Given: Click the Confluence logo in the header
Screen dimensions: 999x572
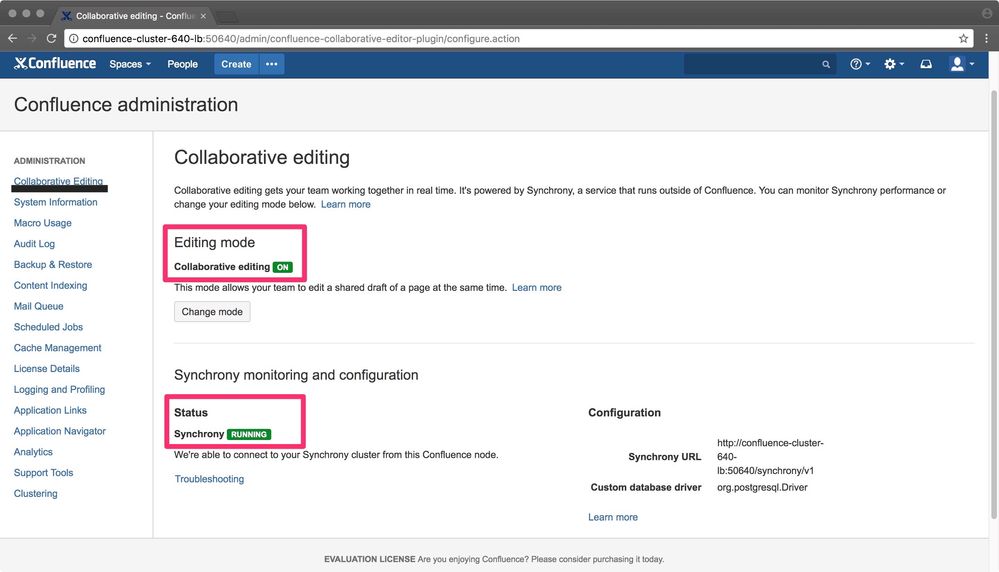Looking at the screenshot, I should coord(55,64).
